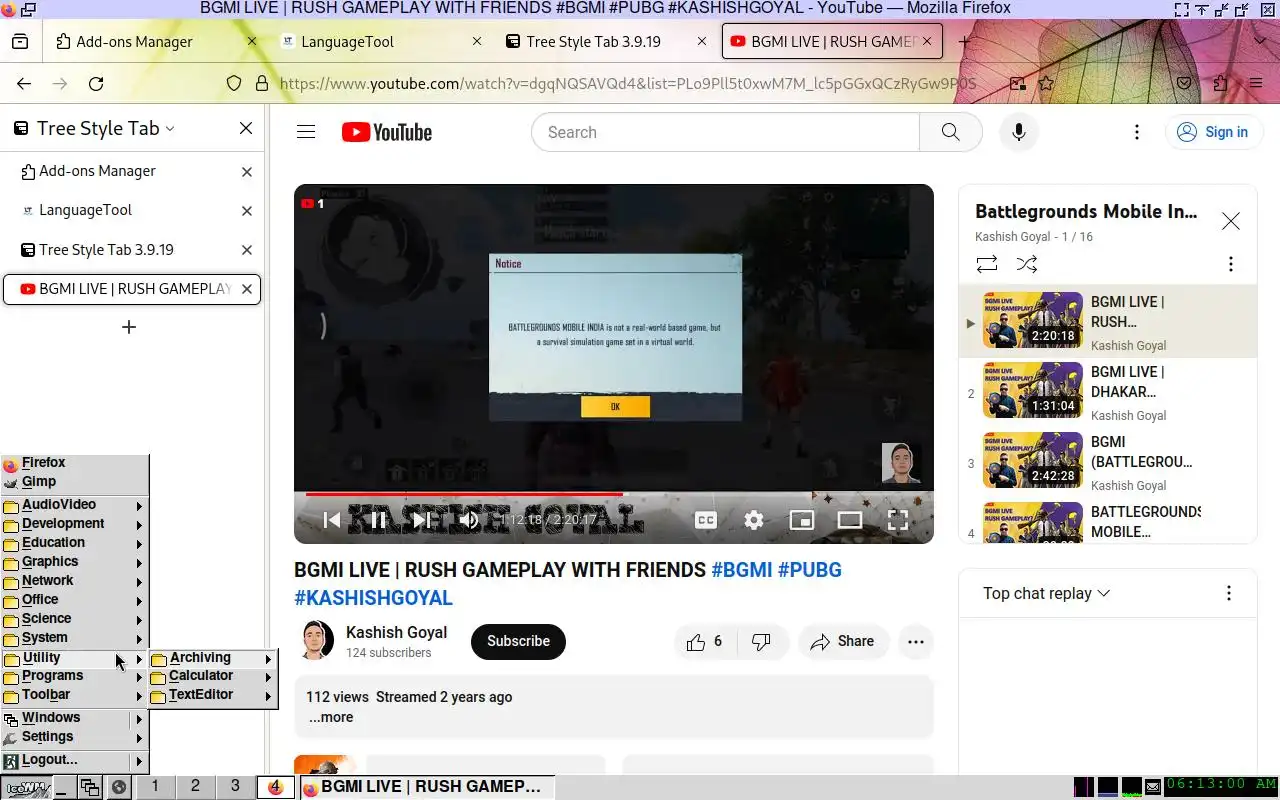
Task: Open video player settings gear
Action: (754, 520)
